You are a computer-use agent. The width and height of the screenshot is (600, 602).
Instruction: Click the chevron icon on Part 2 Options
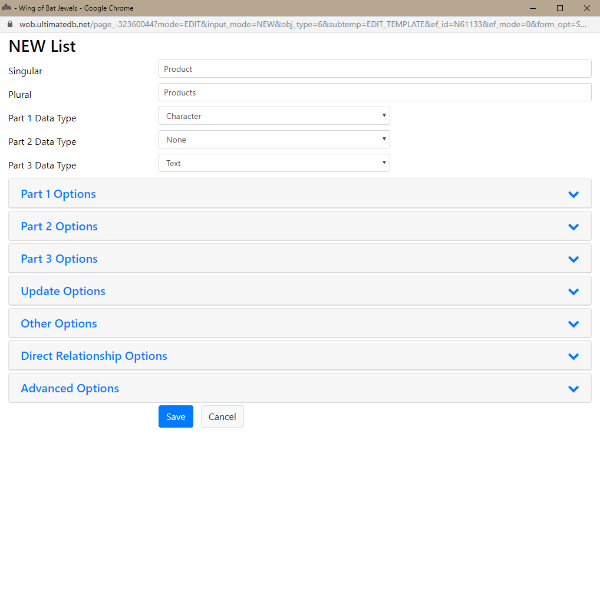click(x=574, y=227)
